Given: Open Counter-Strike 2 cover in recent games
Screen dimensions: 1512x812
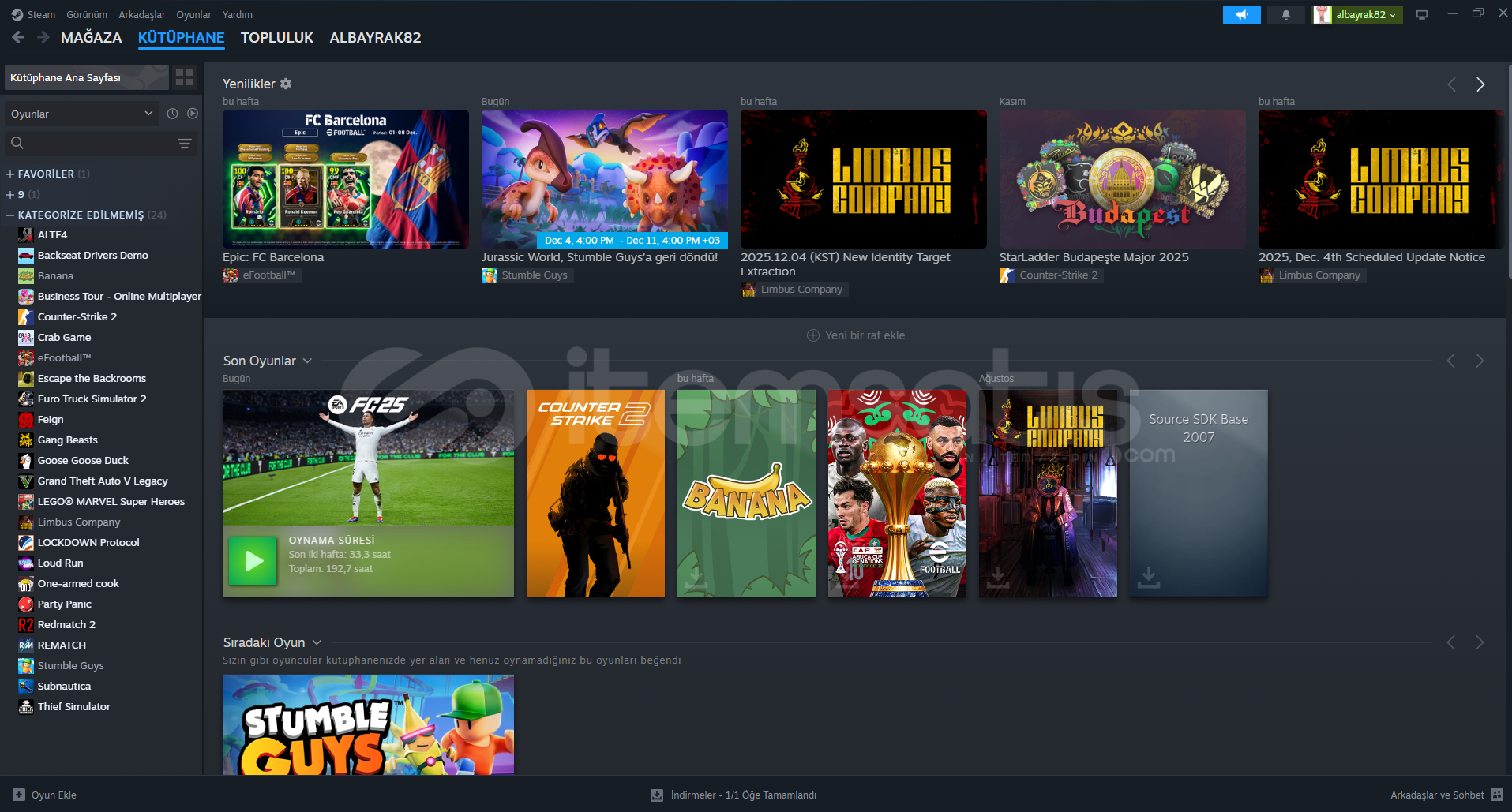Looking at the screenshot, I should [x=595, y=493].
